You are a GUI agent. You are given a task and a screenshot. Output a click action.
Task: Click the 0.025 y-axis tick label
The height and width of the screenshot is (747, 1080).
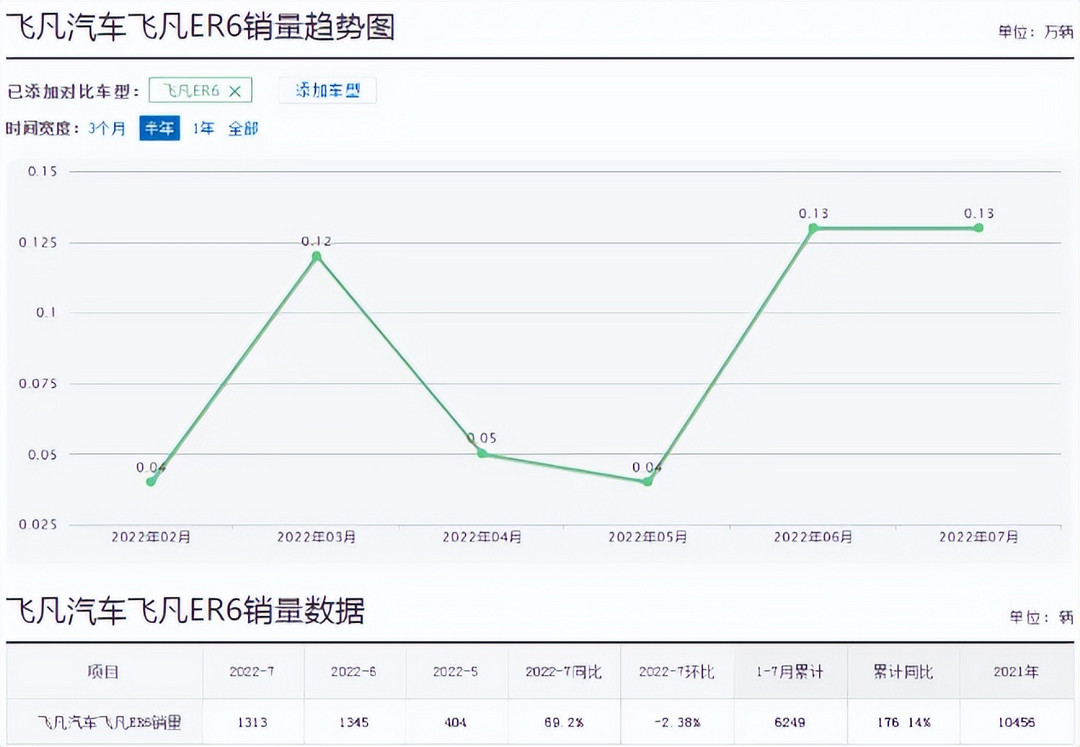(x=38, y=525)
